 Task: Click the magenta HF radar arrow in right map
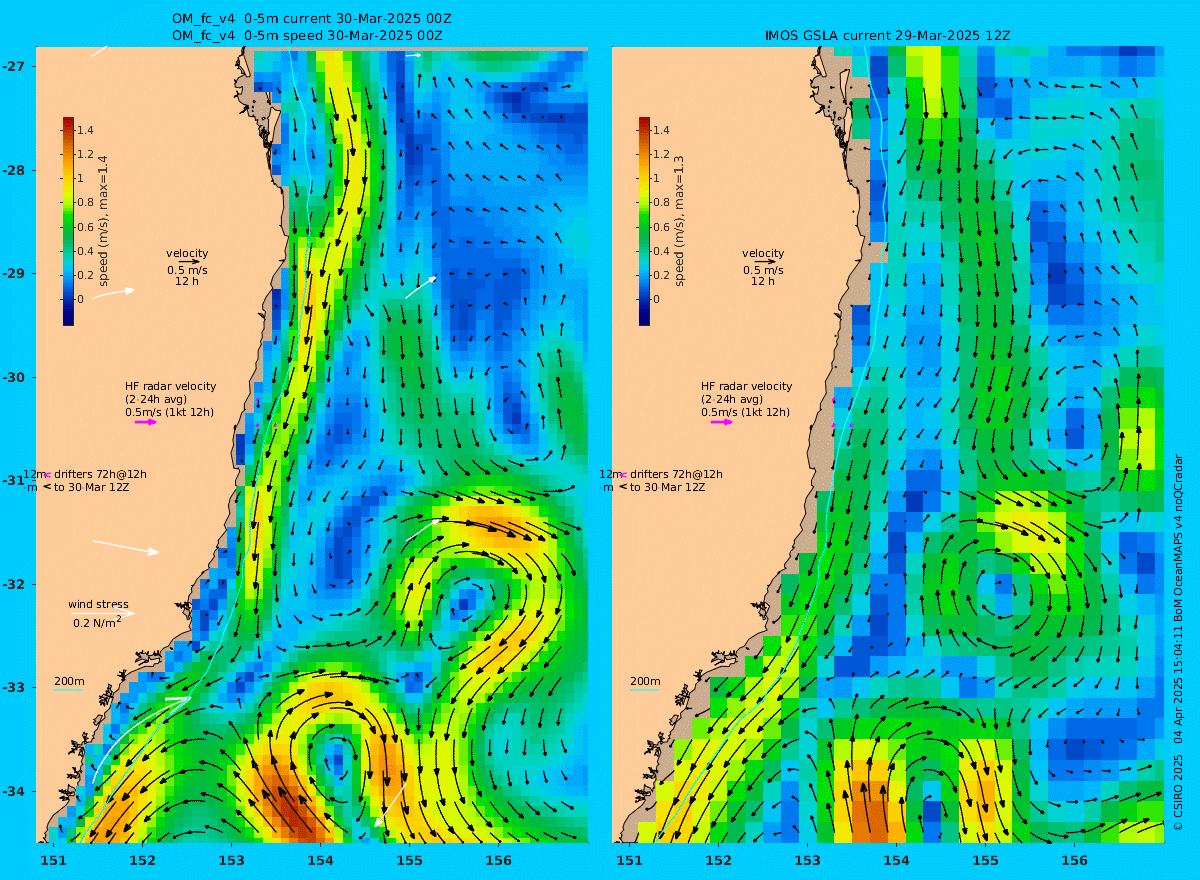[x=722, y=422]
